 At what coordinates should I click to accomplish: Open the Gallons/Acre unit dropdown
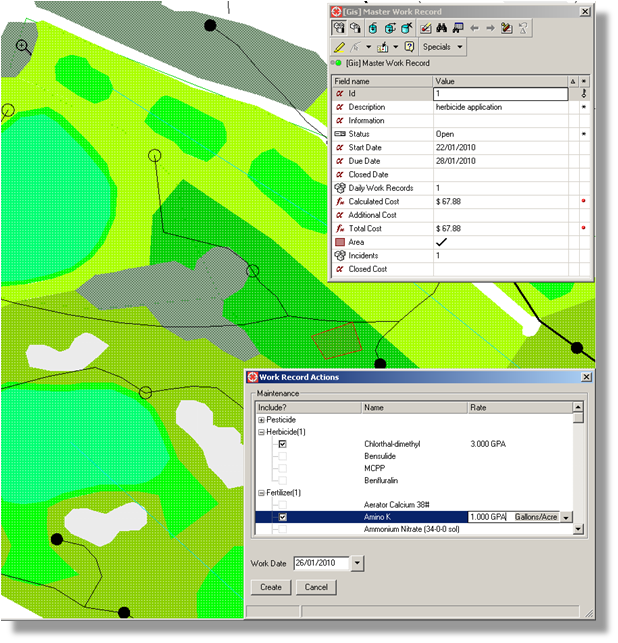[567, 517]
